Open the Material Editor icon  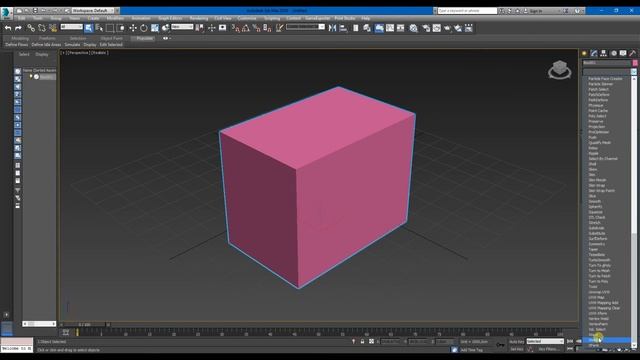[x=414, y=28]
